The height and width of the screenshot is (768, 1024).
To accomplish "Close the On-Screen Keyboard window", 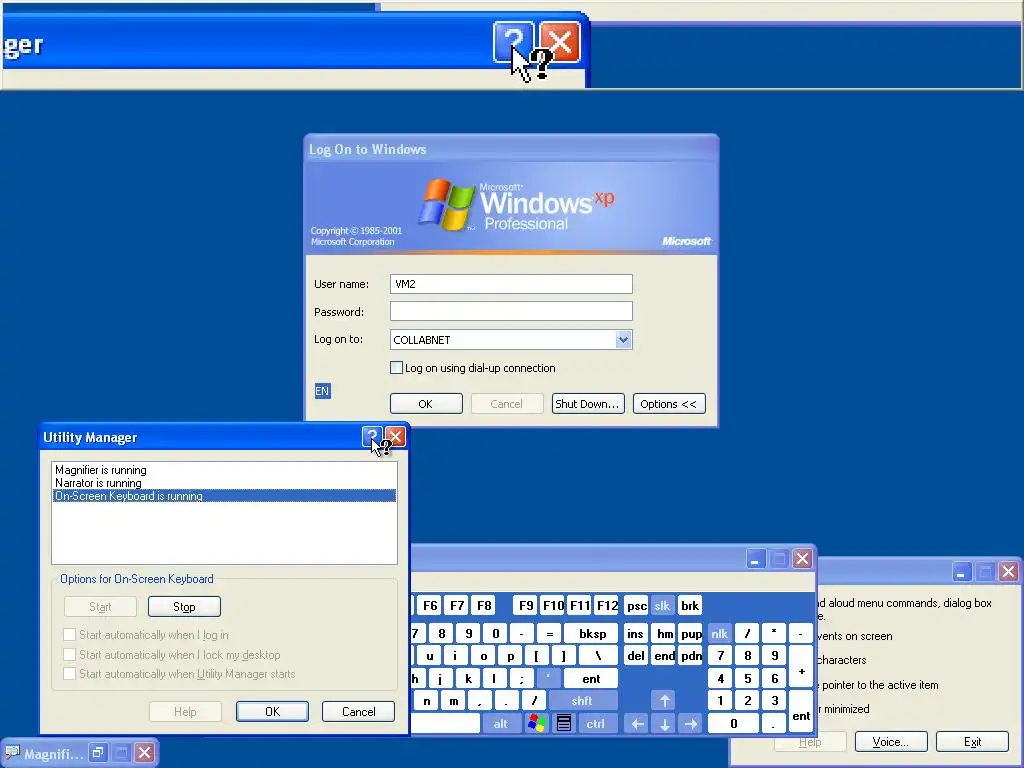I will coord(802,559).
